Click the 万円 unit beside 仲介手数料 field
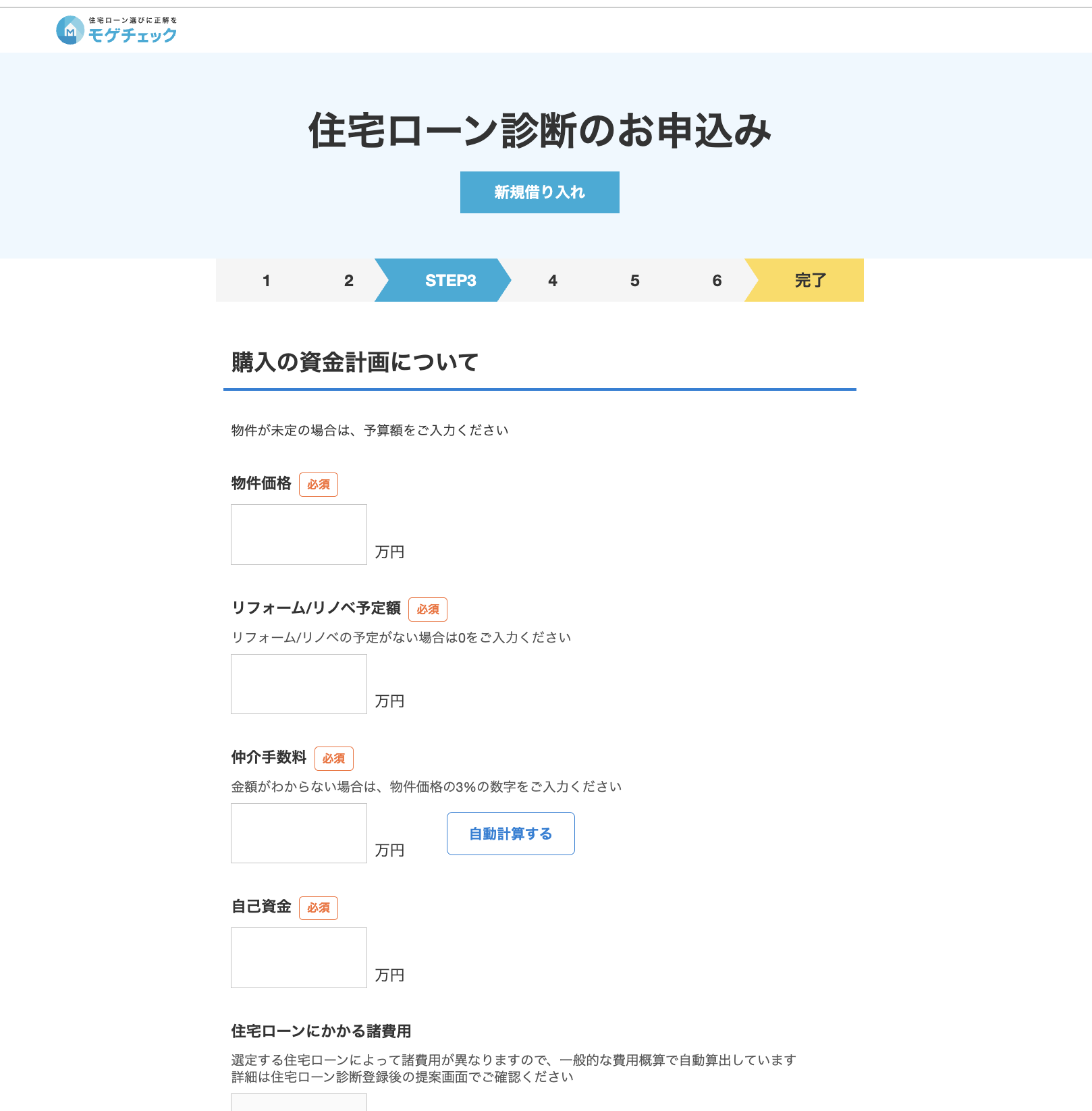 (x=389, y=850)
